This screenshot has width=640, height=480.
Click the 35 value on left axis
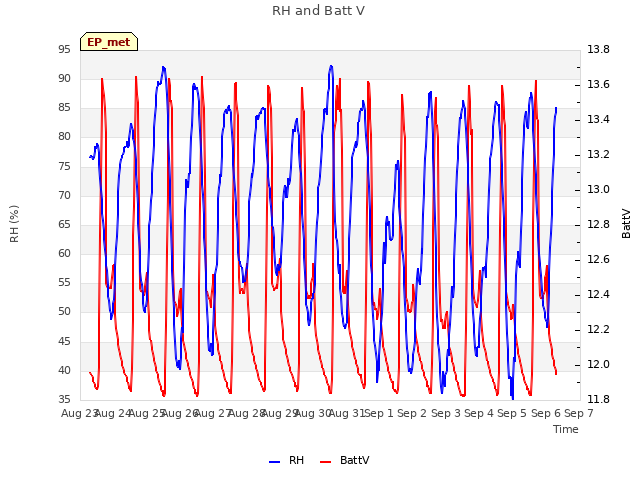coord(64,400)
